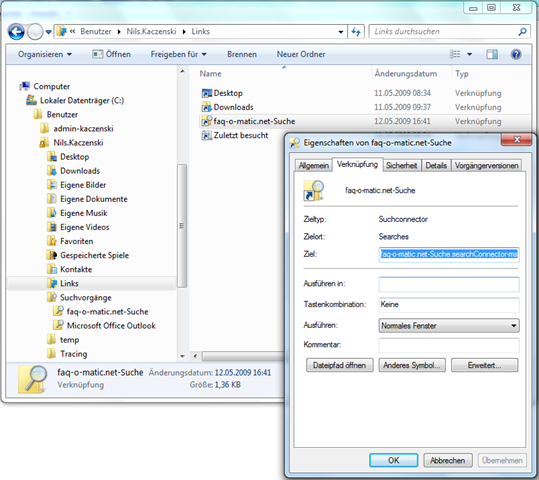This screenshot has width=539, height=480.
Task: Open the Freigeben für dropdown
Action: click(x=178, y=54)
